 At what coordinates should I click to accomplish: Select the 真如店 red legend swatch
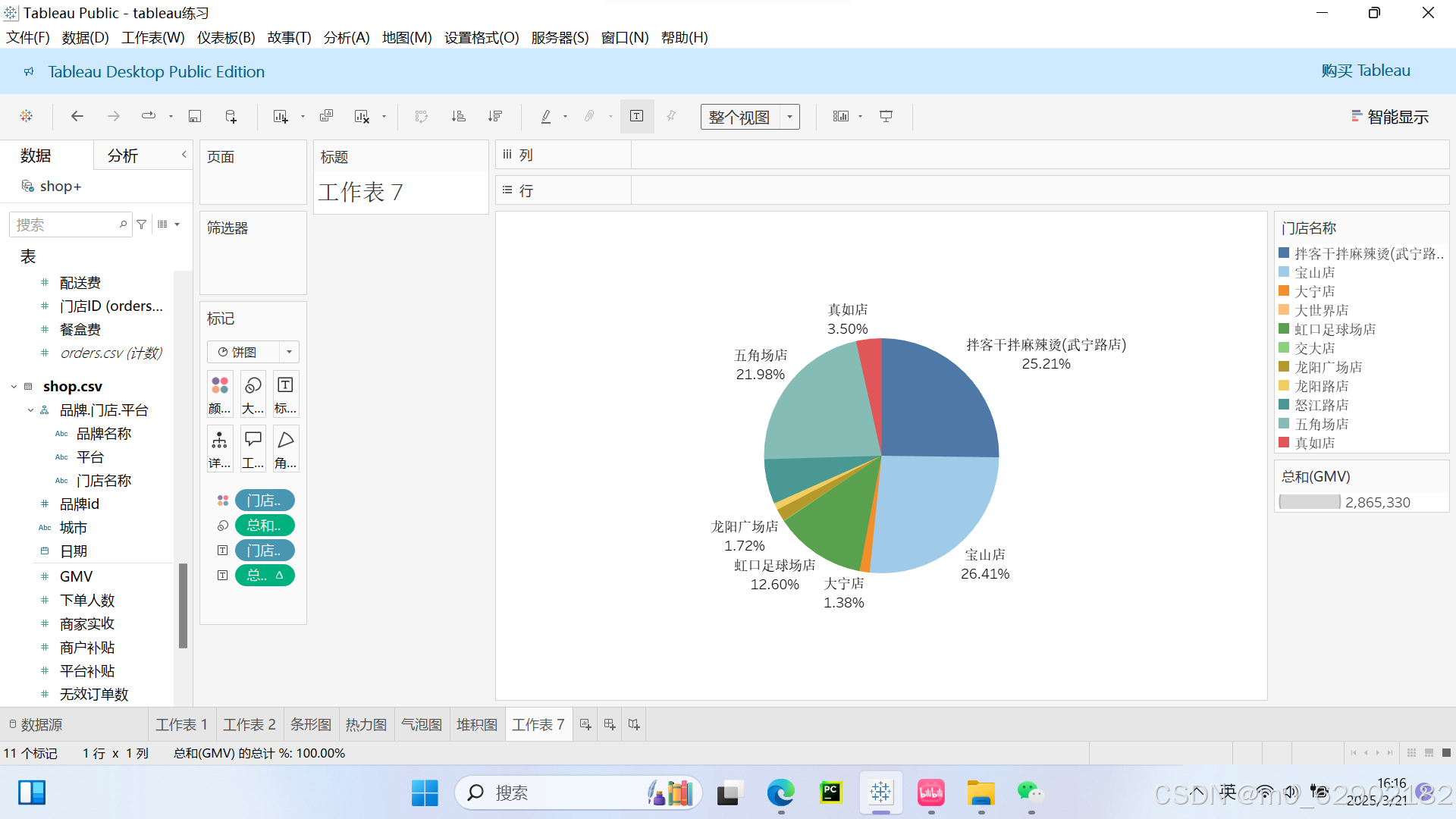tap(1284, 442)
